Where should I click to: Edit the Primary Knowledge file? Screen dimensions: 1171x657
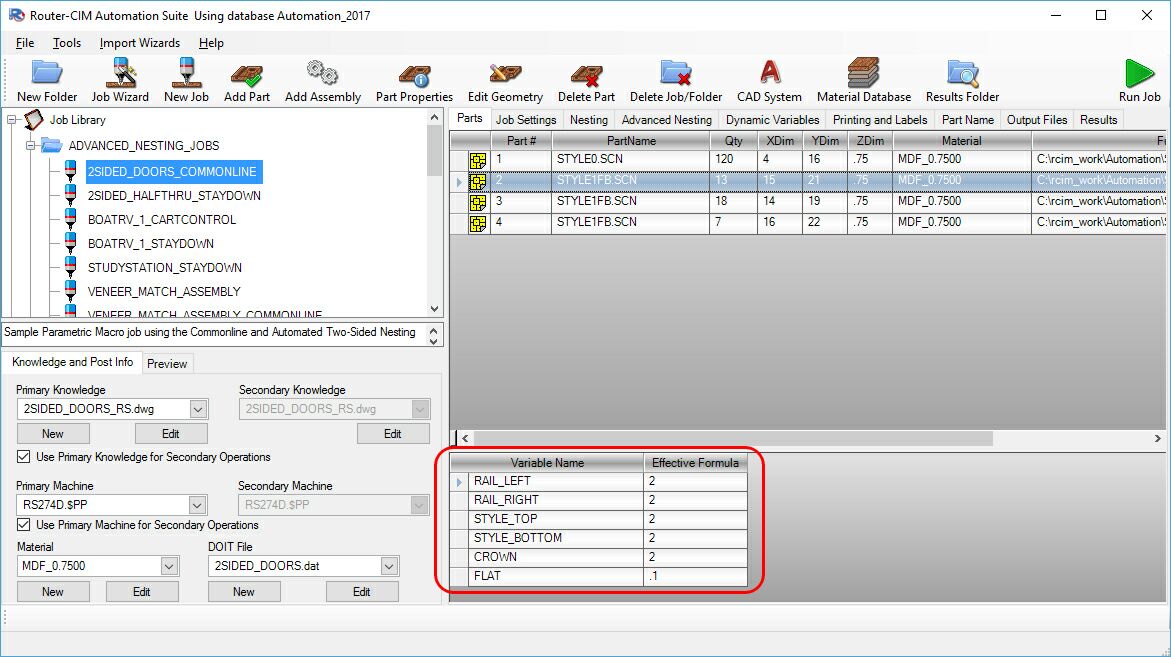coord(171,433)
